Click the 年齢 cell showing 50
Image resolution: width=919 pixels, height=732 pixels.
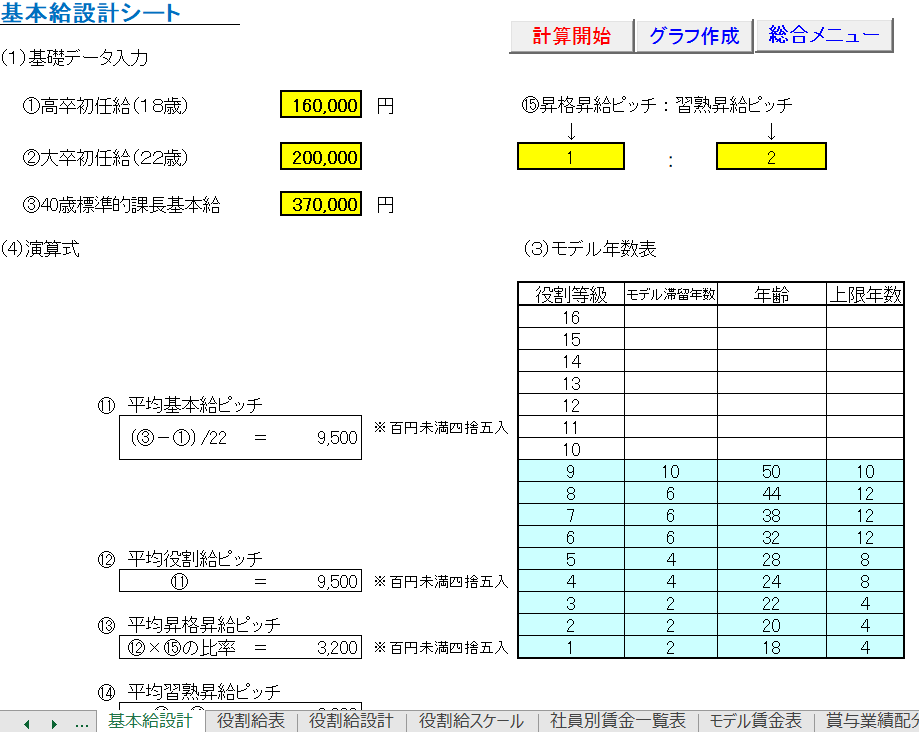click(771, 471)
